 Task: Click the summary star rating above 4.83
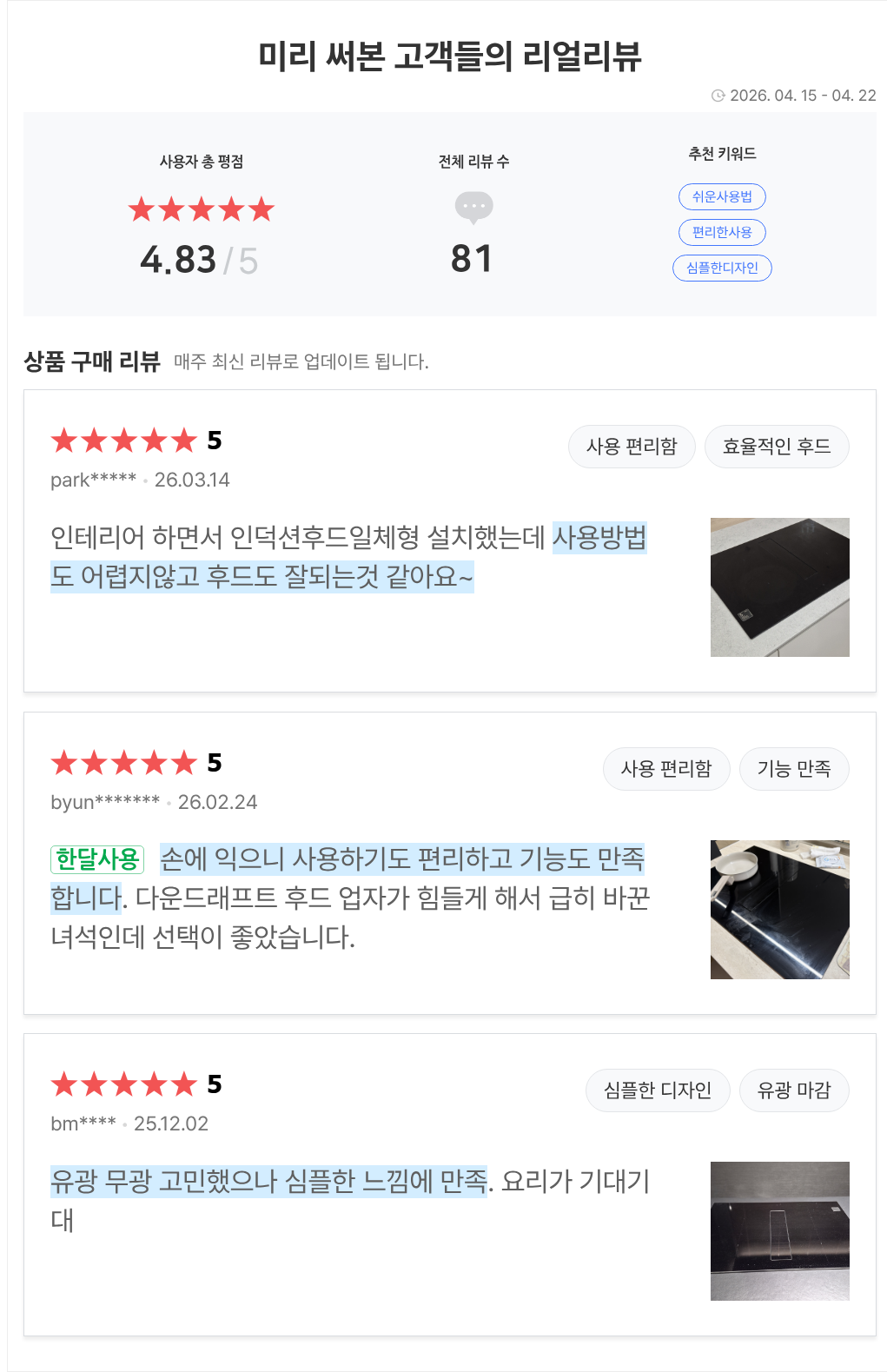click(x=201, y=209)
